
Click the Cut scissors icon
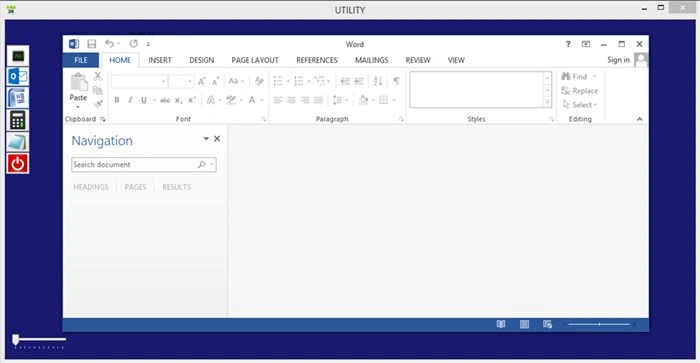[98, 76]
